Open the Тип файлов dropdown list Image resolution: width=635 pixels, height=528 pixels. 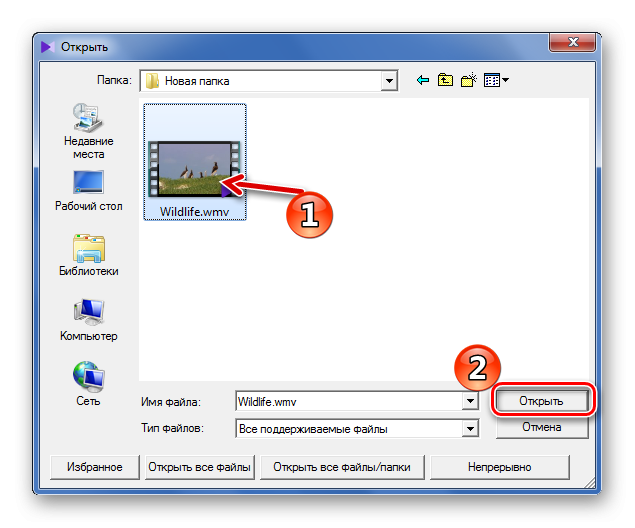pos(469,428)
